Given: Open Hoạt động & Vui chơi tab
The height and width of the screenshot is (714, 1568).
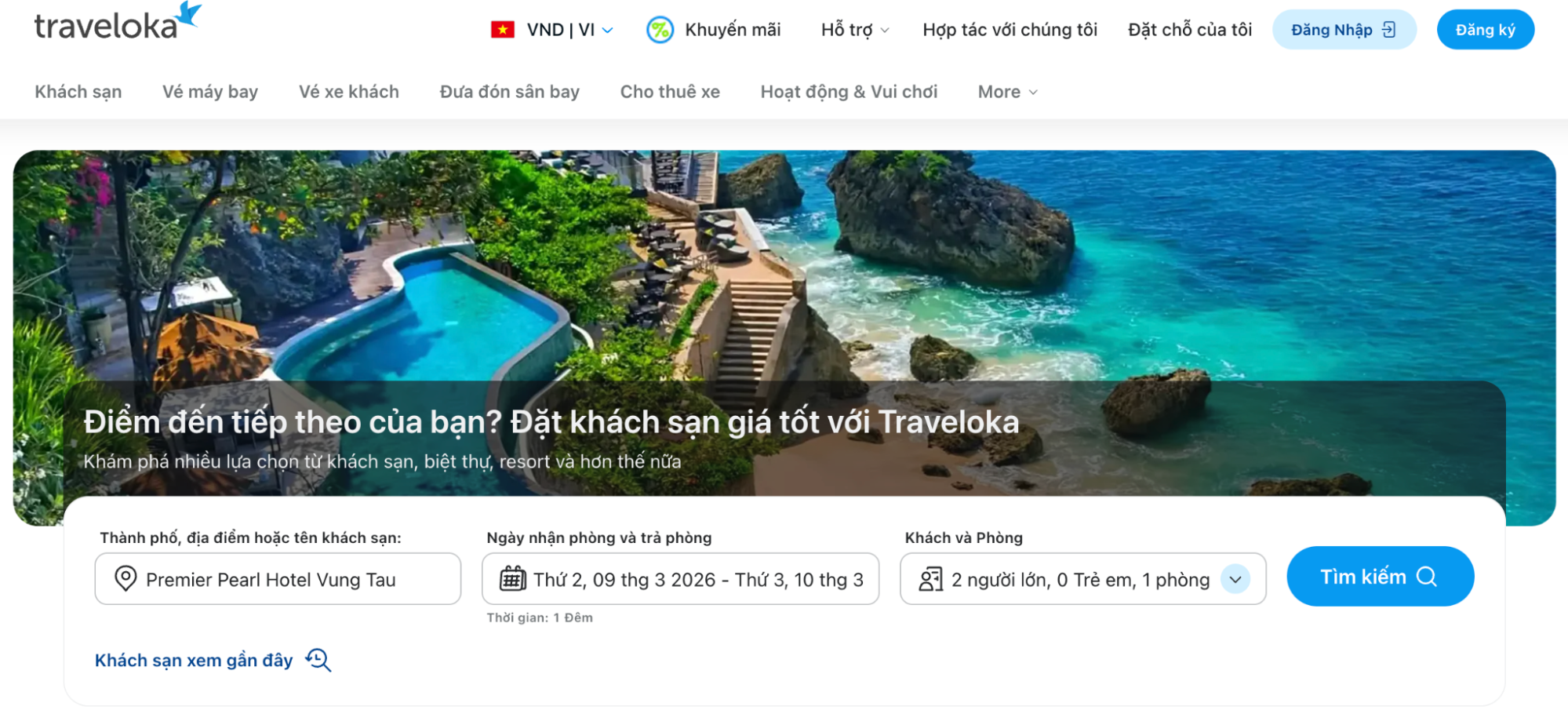Looking at the screenshot, I should point(849,92).
